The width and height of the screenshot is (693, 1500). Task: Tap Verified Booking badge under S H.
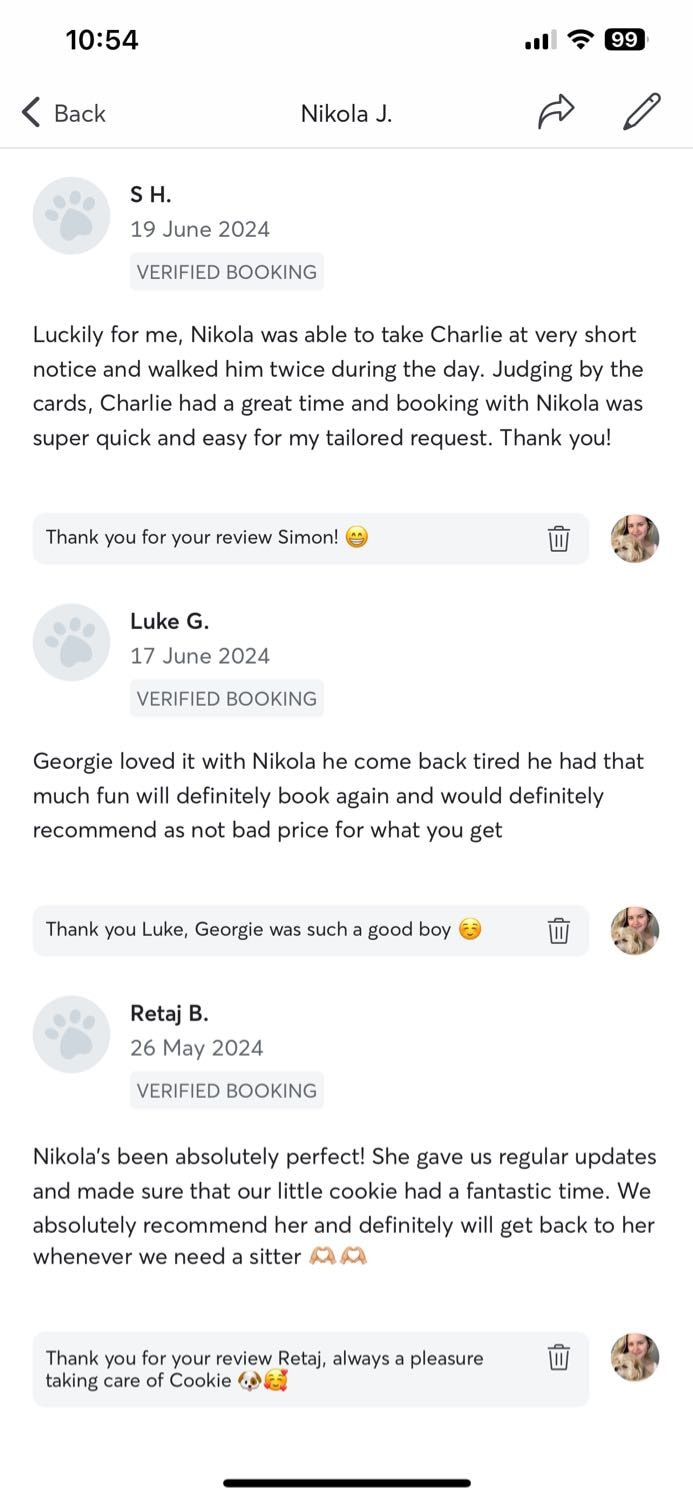(x=227, y=272)
